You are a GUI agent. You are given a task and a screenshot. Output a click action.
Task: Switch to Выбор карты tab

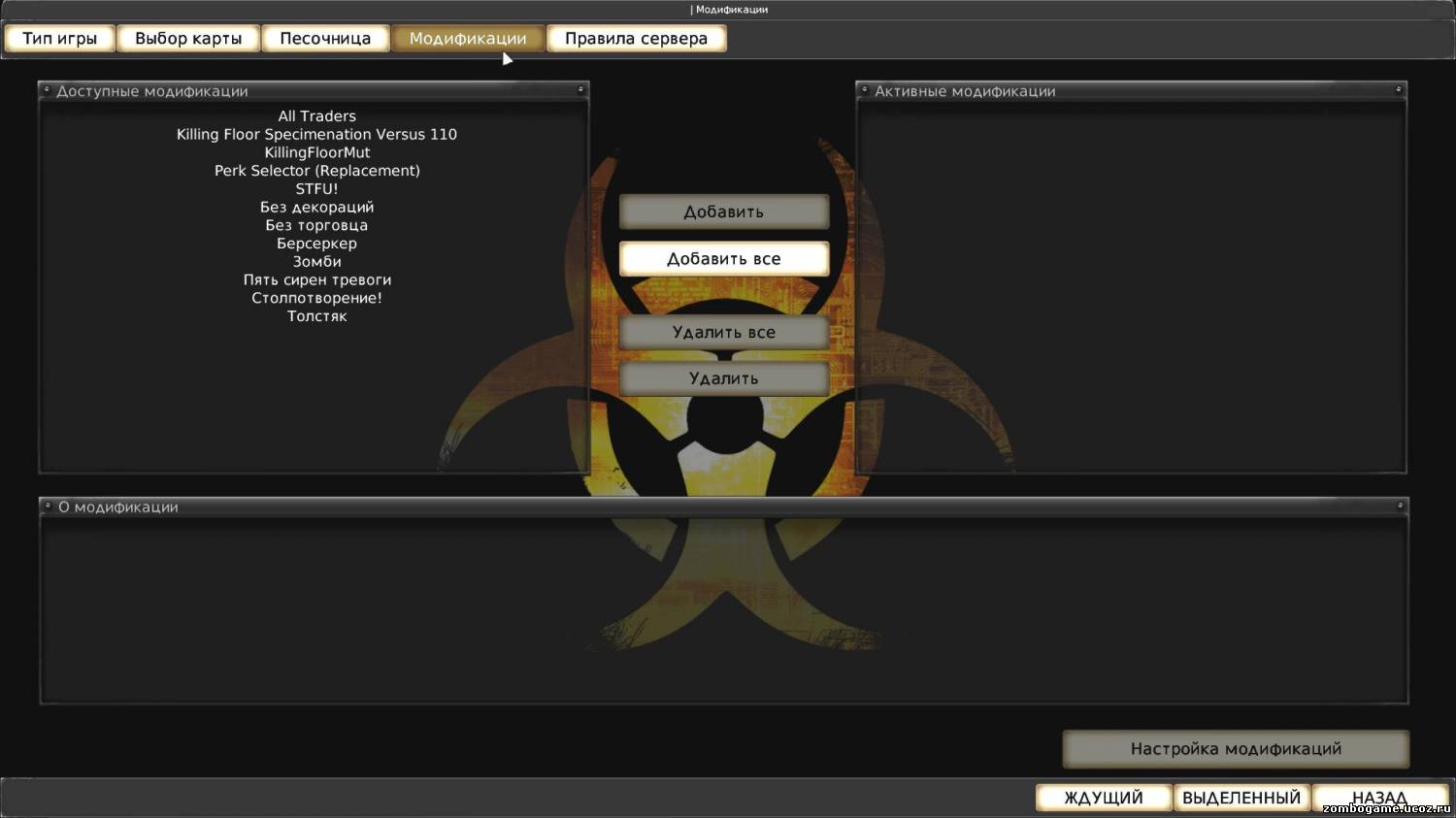tap(188, 39)
